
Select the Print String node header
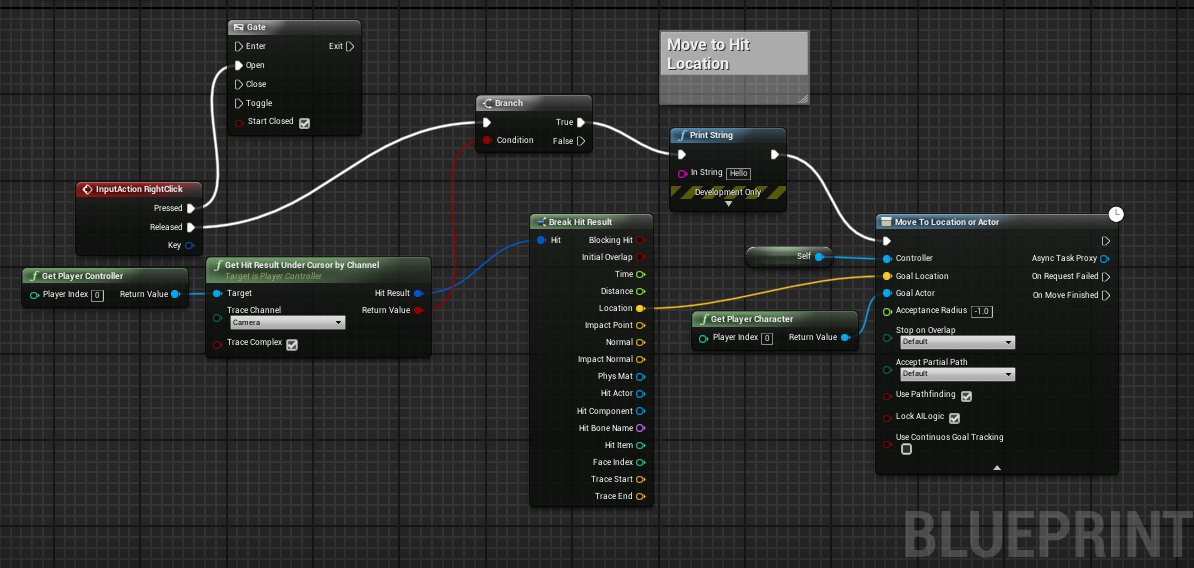click(727, 136)
